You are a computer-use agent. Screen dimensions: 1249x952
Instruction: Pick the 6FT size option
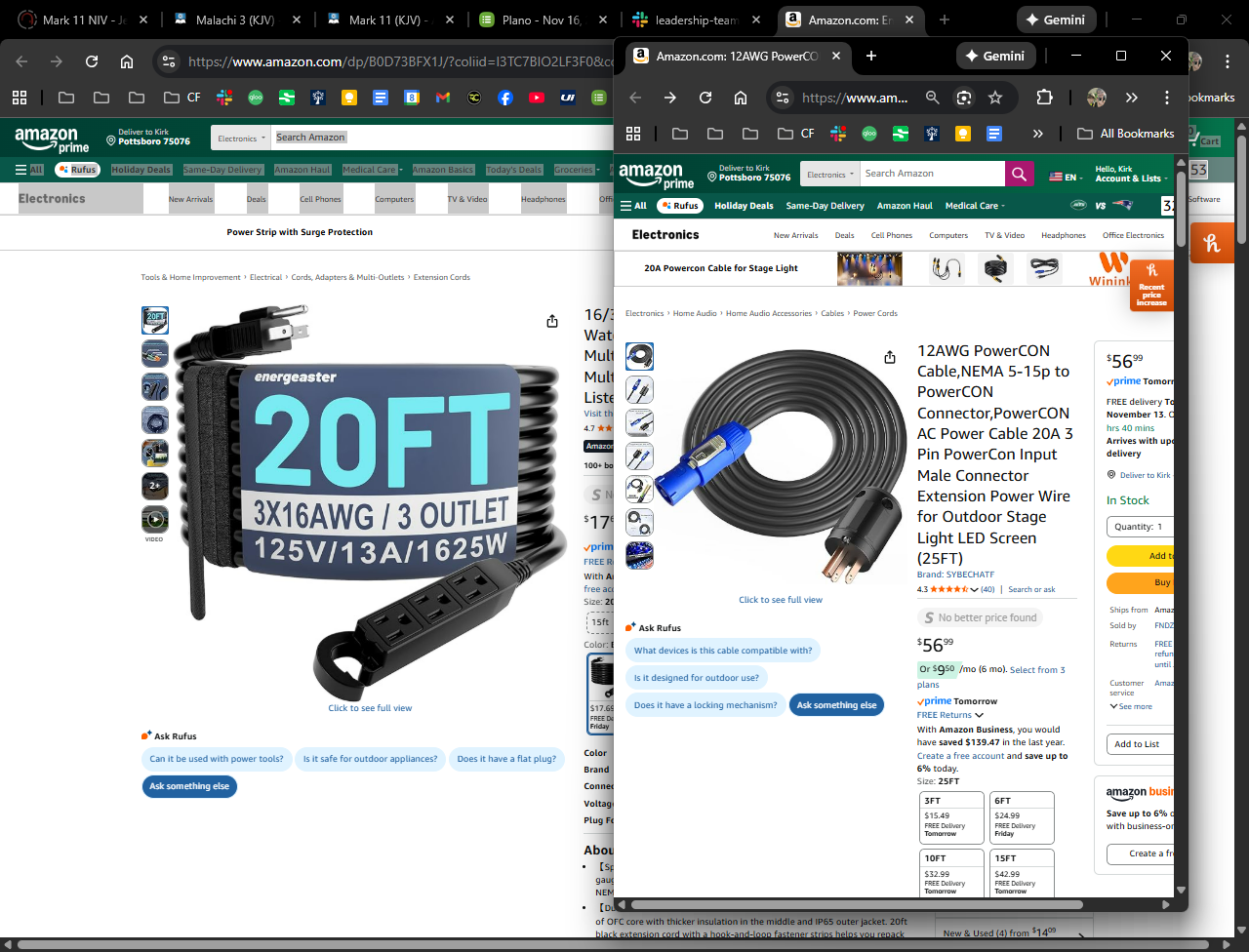coord(1022,815)
